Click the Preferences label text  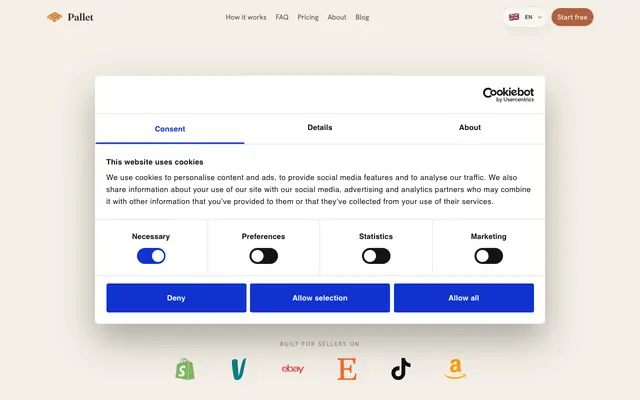[x=263, y=236]
